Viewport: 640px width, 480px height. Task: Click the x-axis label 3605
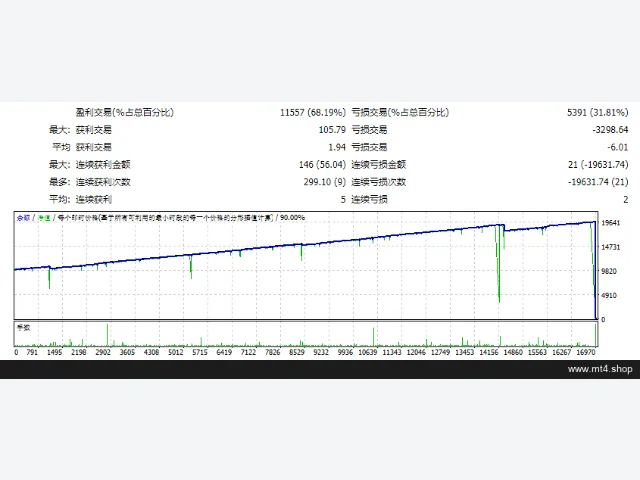coord(127,352)
